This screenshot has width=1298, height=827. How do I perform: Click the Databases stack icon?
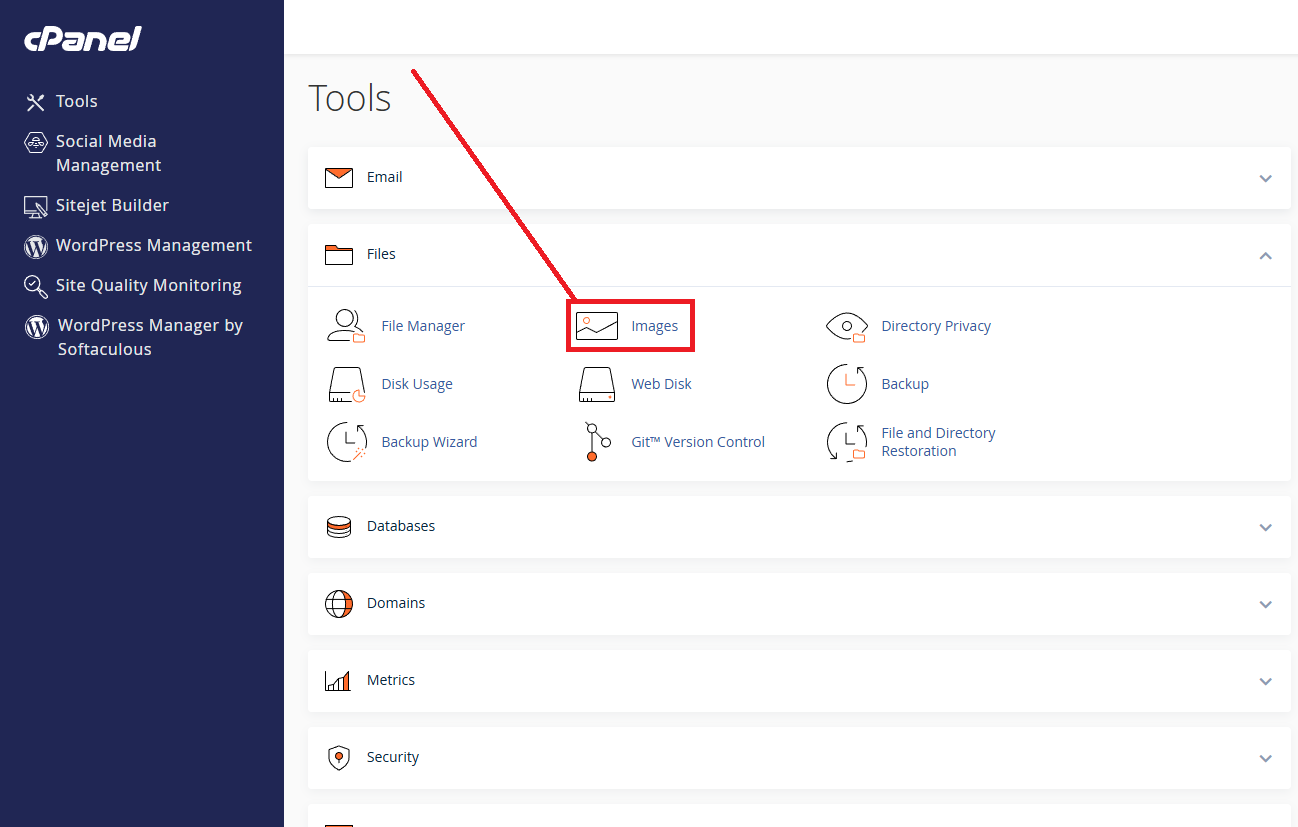pyautogui.click(x=339, y=527)
